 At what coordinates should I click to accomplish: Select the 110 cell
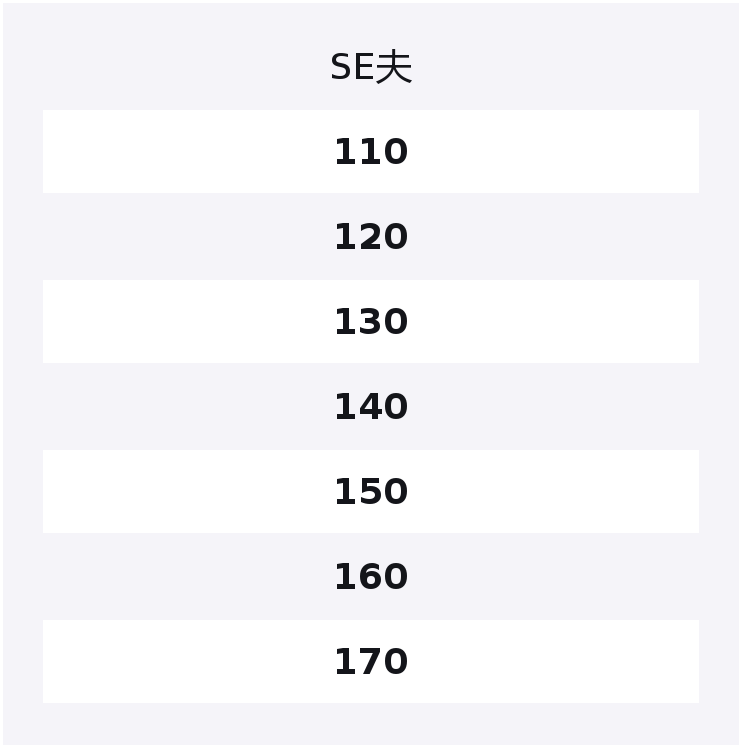(371, 152)
